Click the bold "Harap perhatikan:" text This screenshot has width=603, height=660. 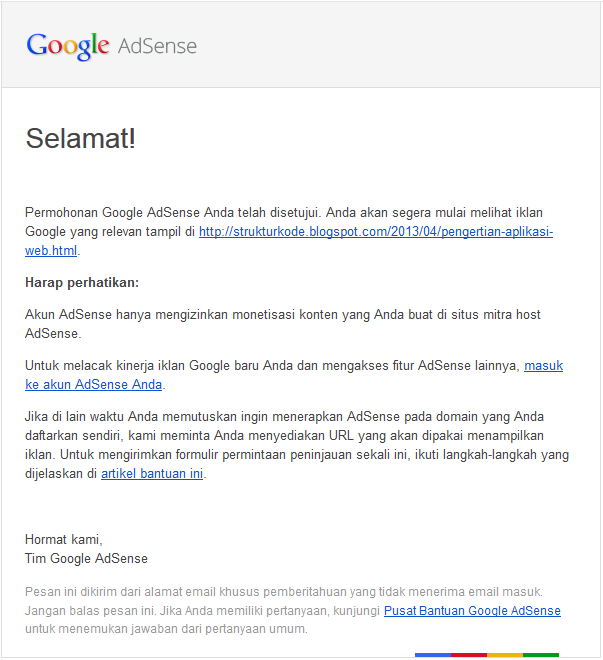click(82, 283)
